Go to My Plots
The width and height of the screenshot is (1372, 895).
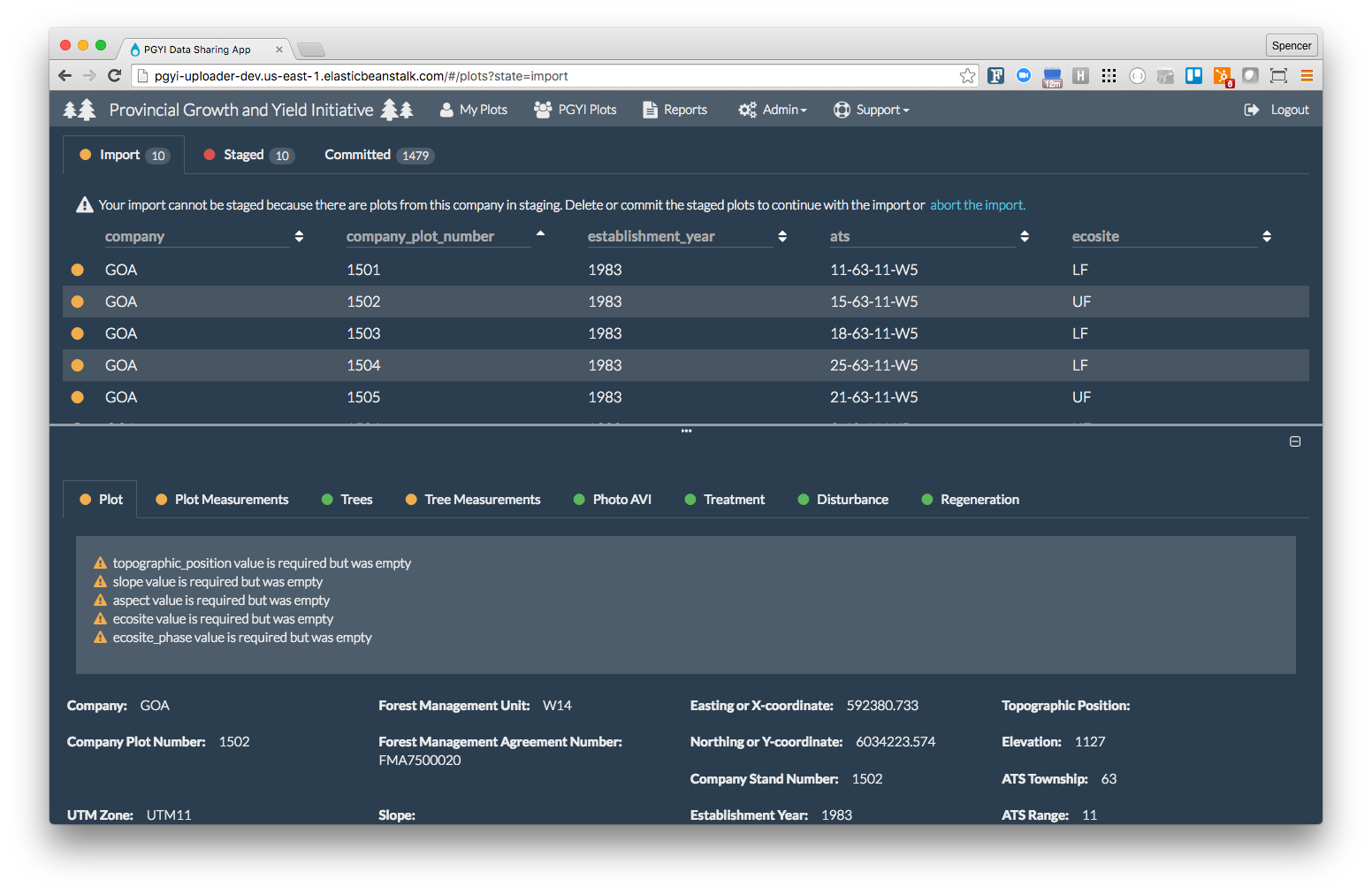tap(474, 110)
